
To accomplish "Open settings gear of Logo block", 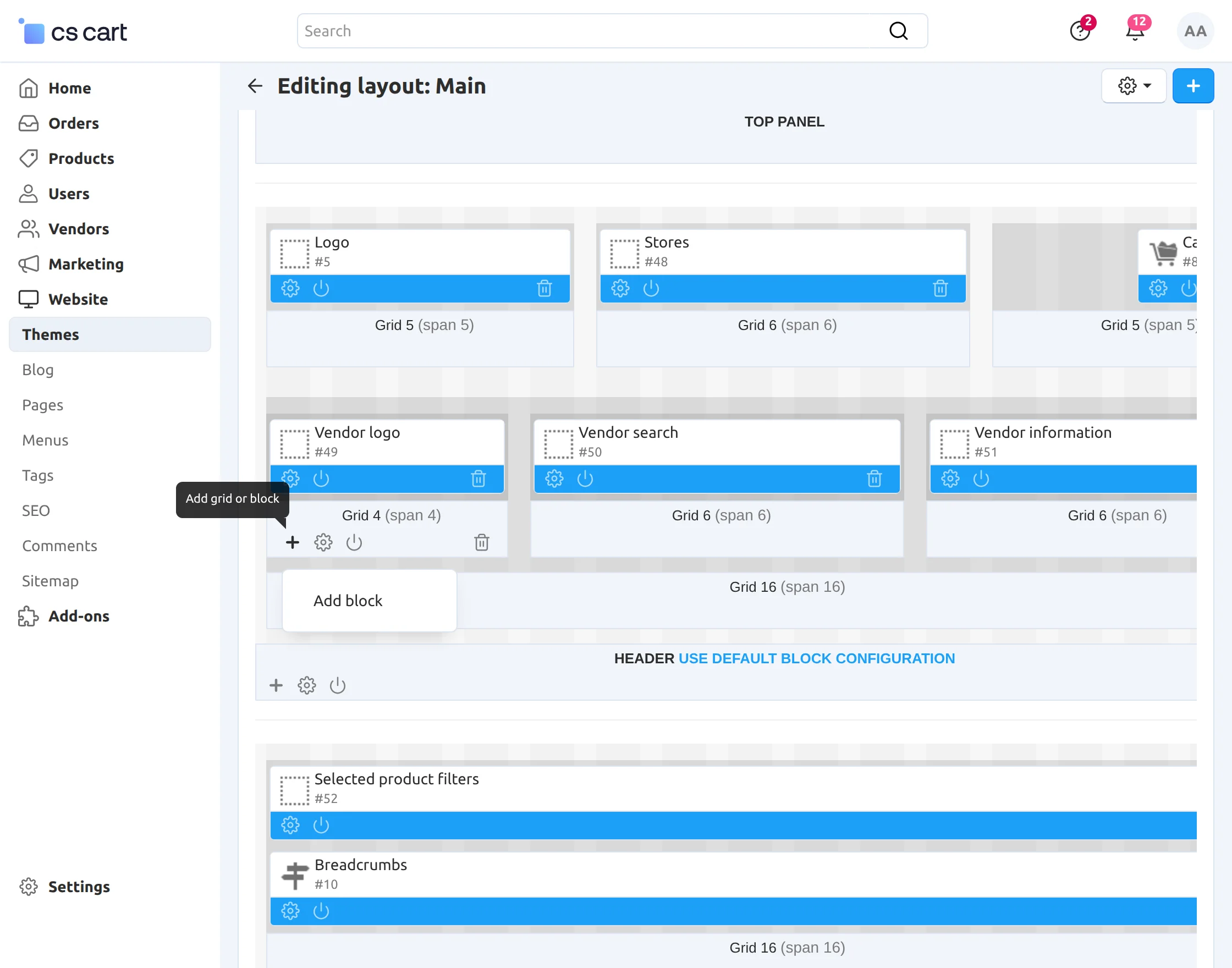I will (290, 288).
